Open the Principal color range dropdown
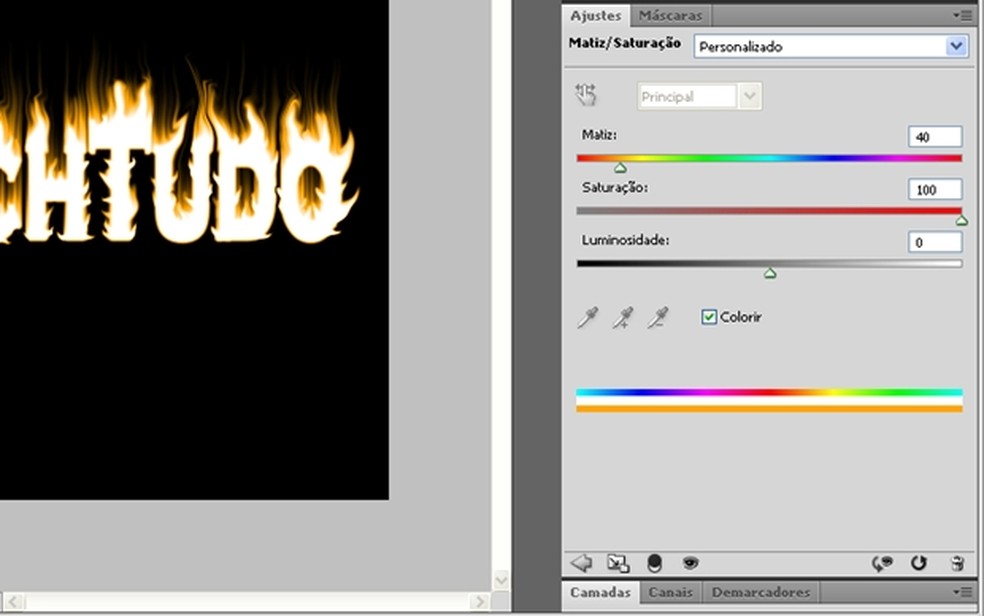This screenshot has height=616, width=984. pos(700,97)
